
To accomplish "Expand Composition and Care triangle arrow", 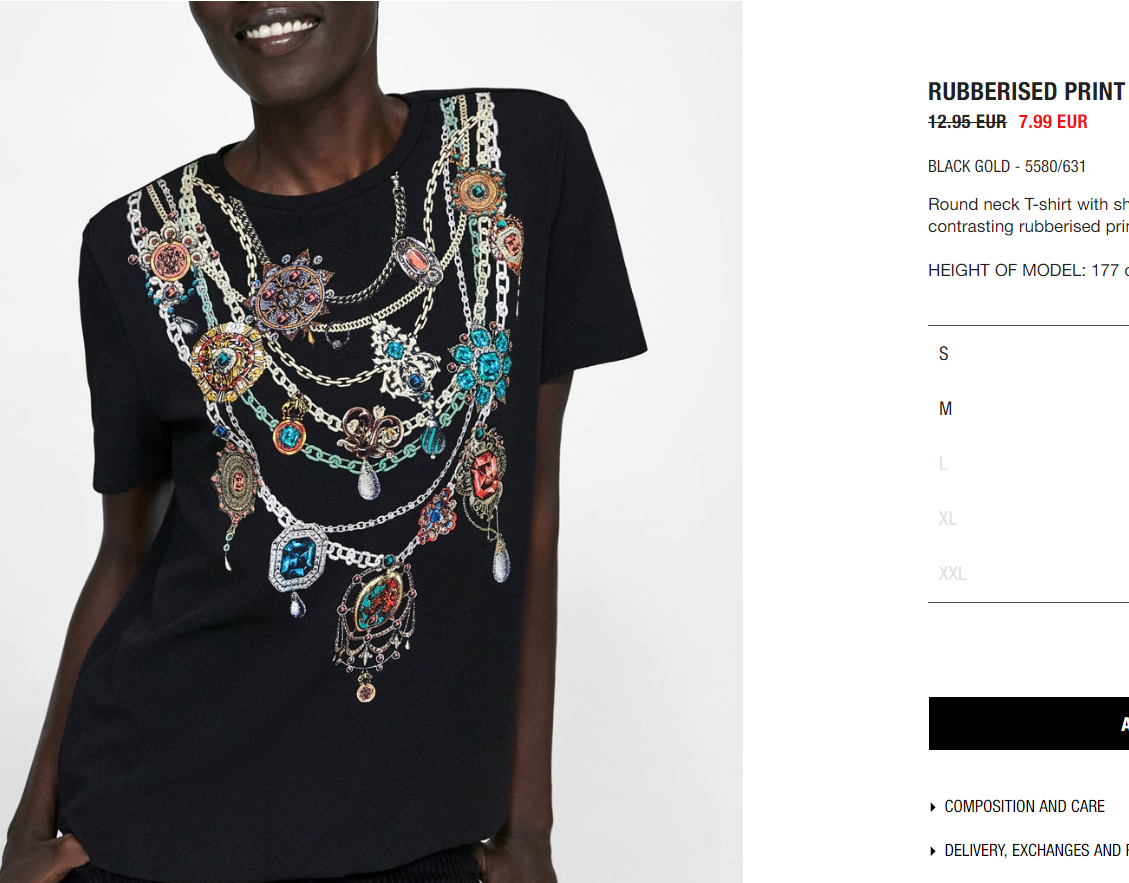I will (933, 807).
